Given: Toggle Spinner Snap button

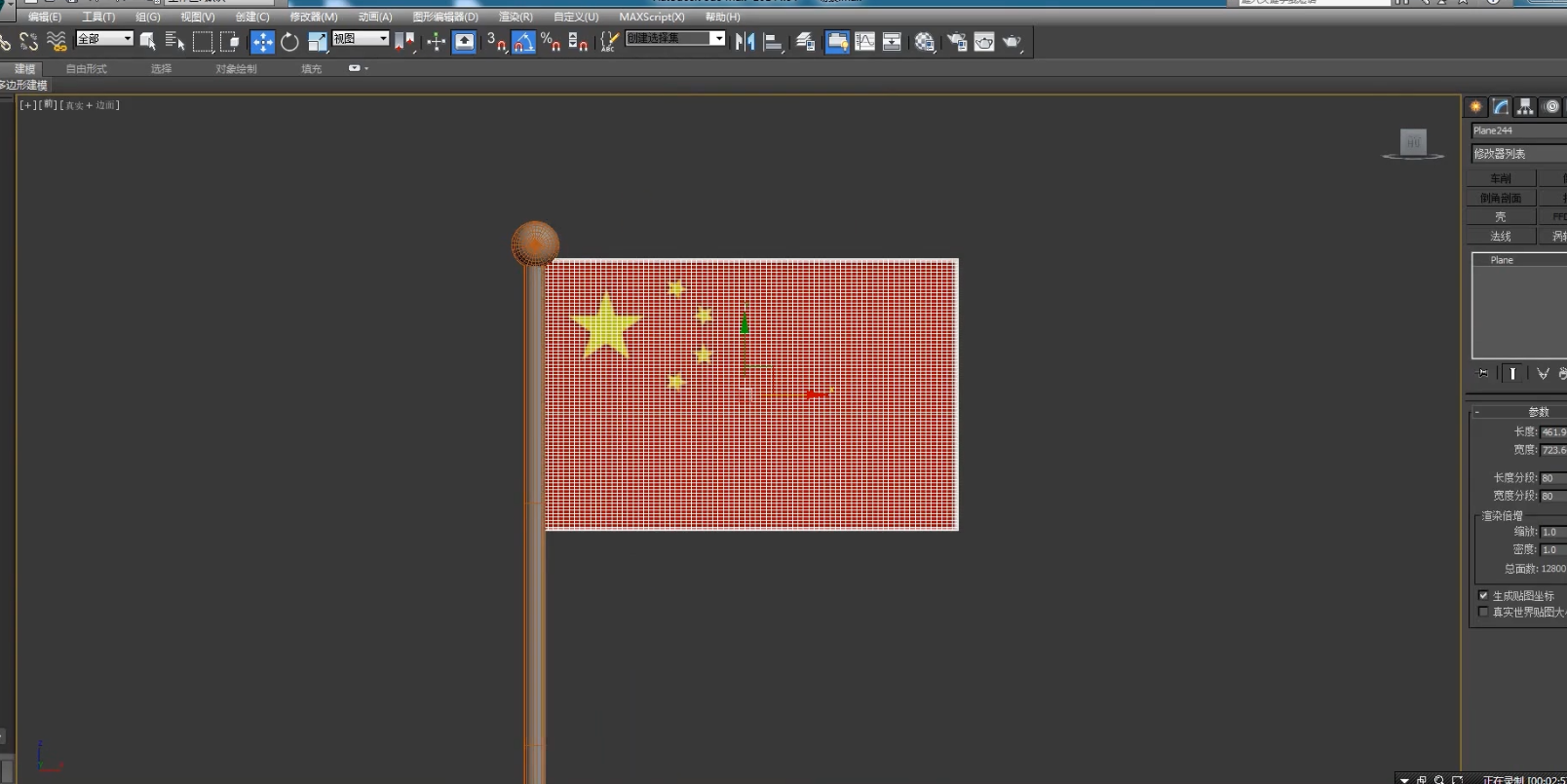Looking at the screenshot, I should [x=578, y=41].
